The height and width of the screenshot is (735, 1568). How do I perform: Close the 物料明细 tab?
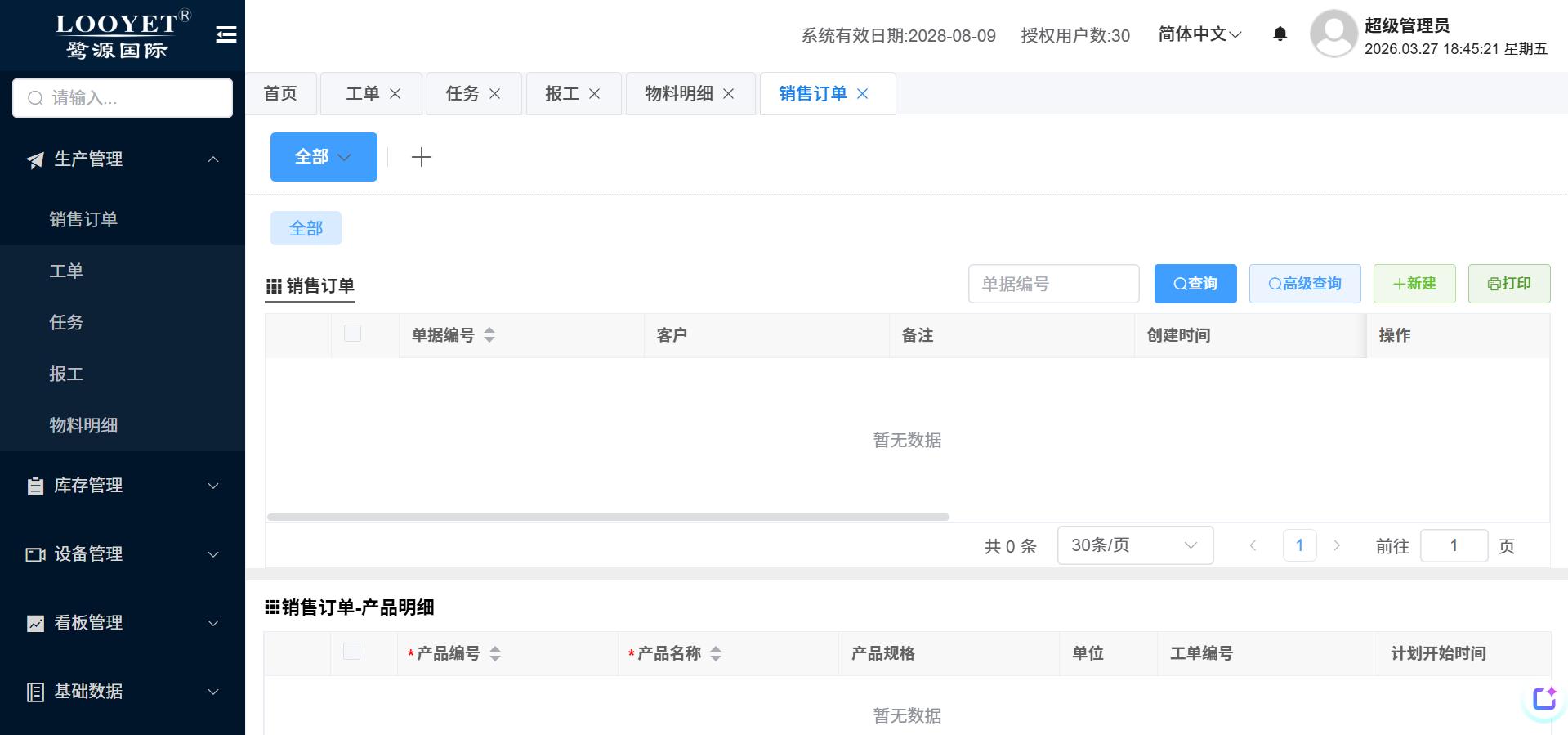pos(728,94)
